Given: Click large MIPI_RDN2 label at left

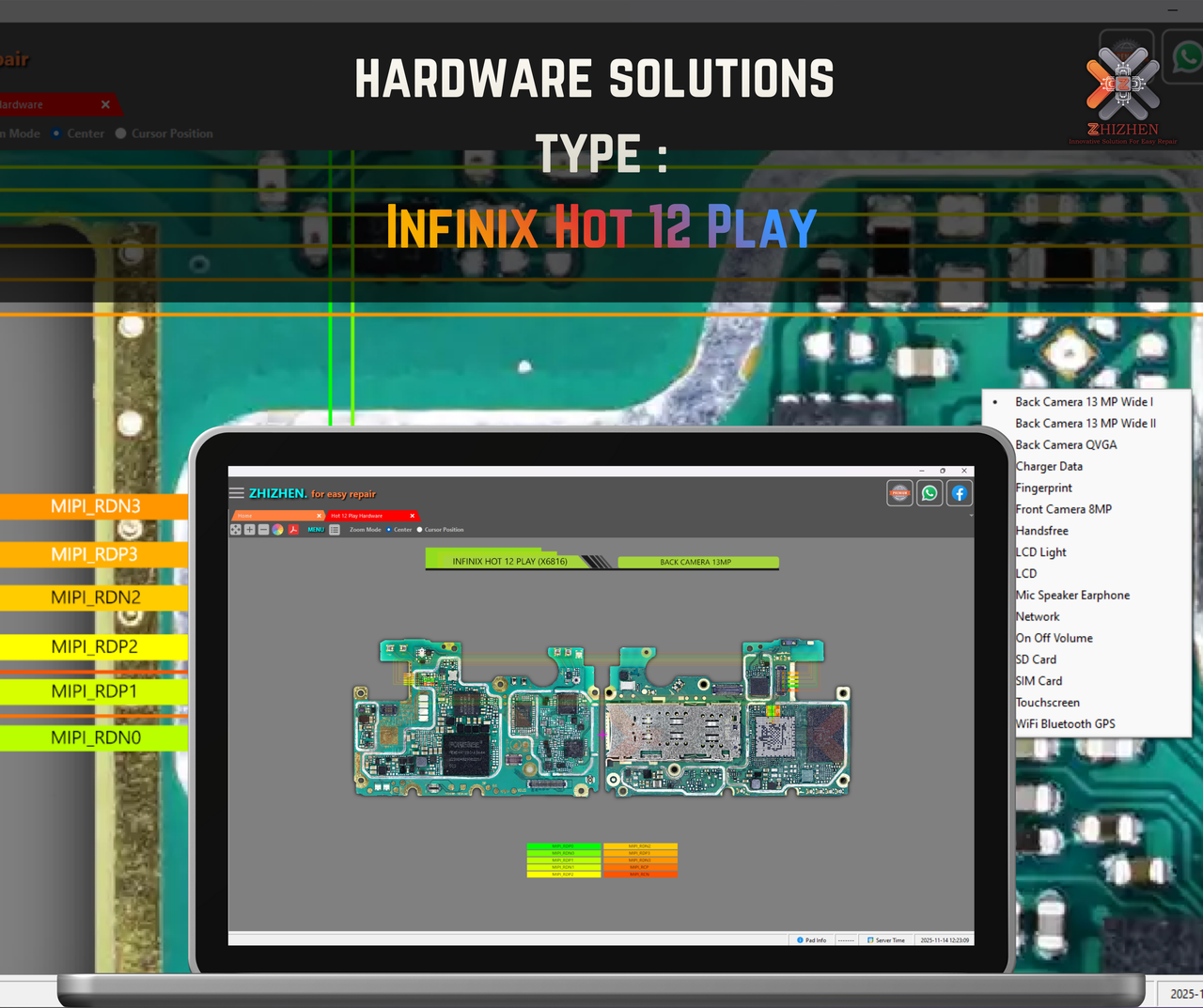Looking at the screenshot, I should (x=94, y=597).
